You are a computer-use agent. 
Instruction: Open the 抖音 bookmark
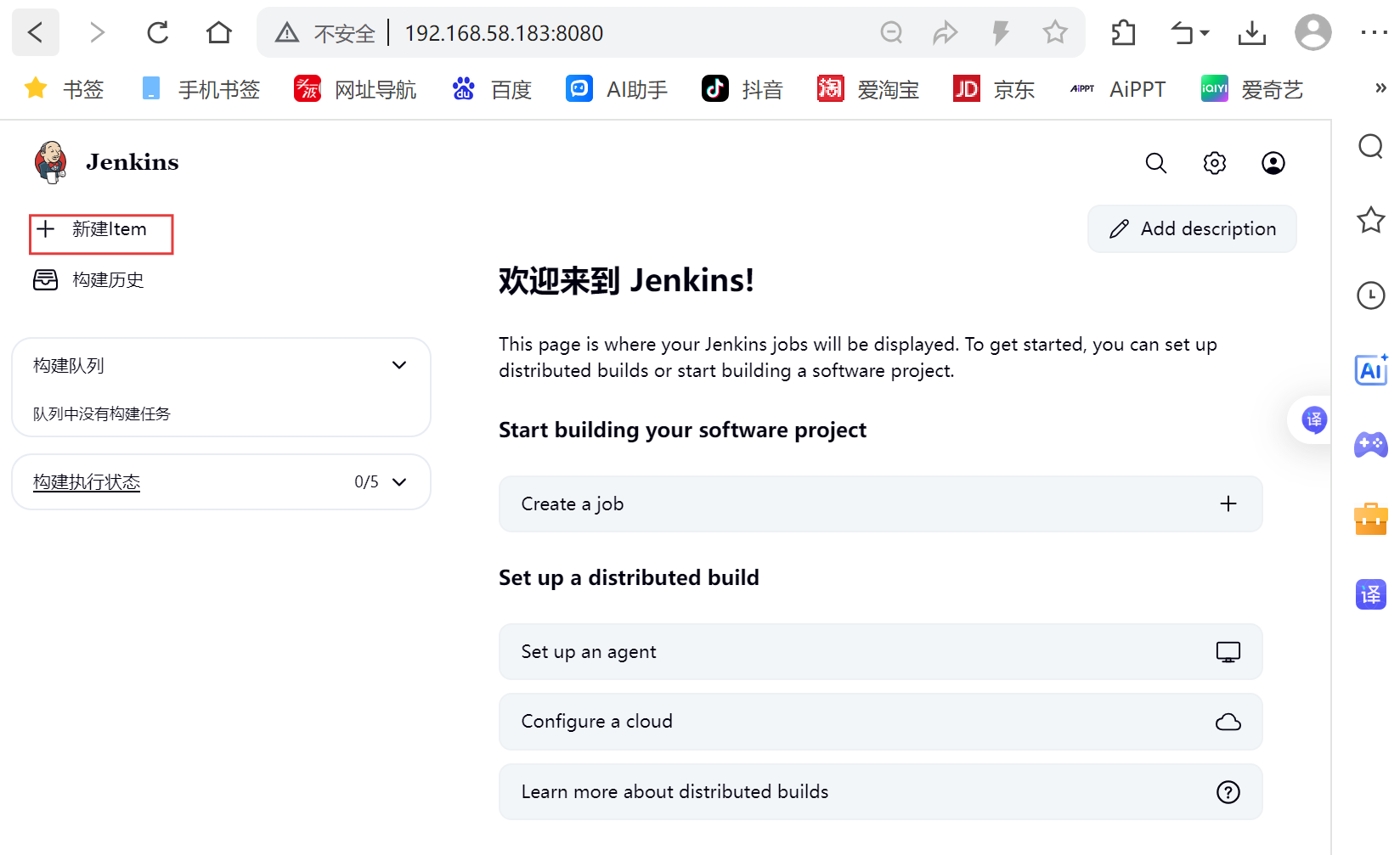(x=742, y=88)
